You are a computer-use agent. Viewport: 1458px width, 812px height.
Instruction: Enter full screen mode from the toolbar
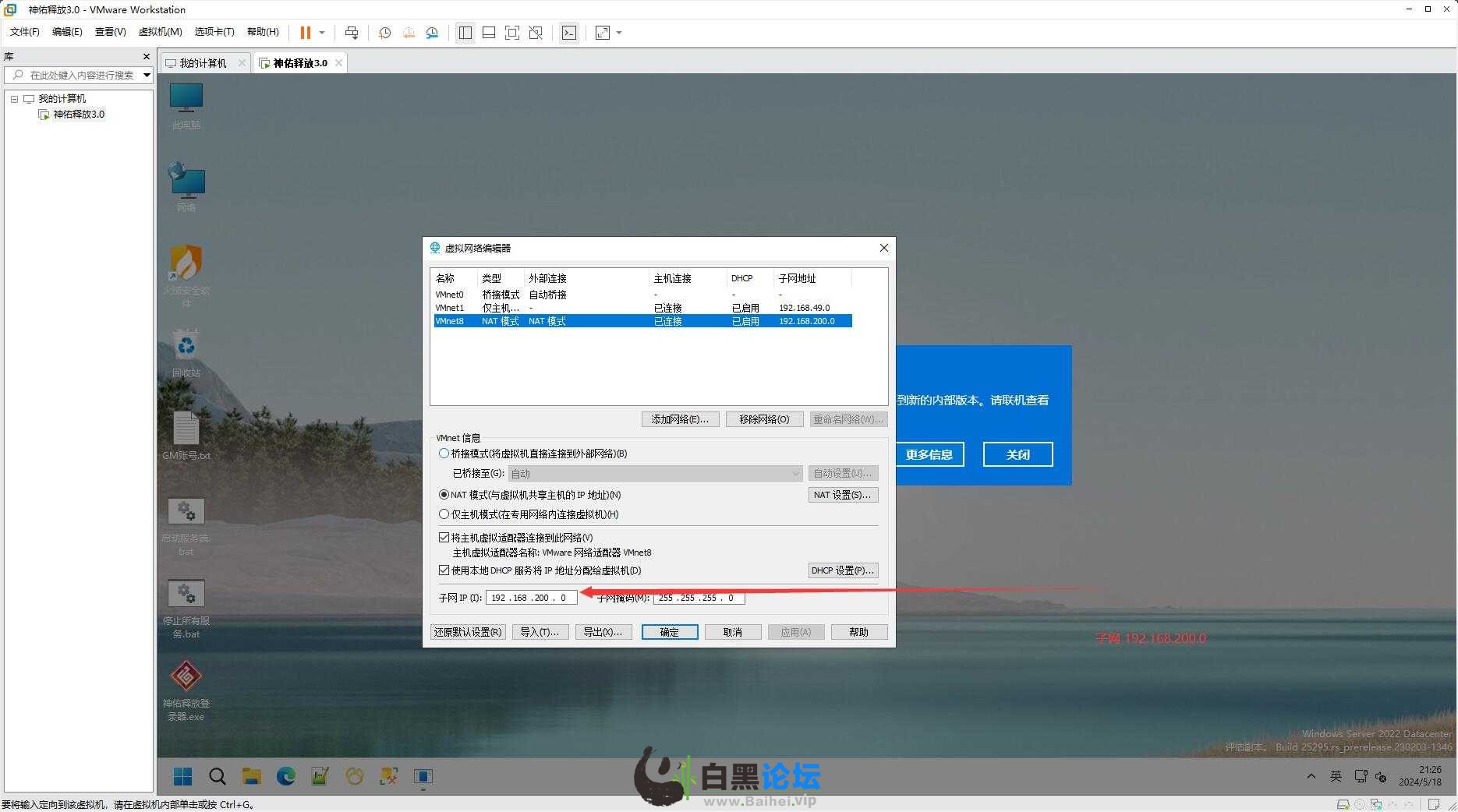coord(512,33)
